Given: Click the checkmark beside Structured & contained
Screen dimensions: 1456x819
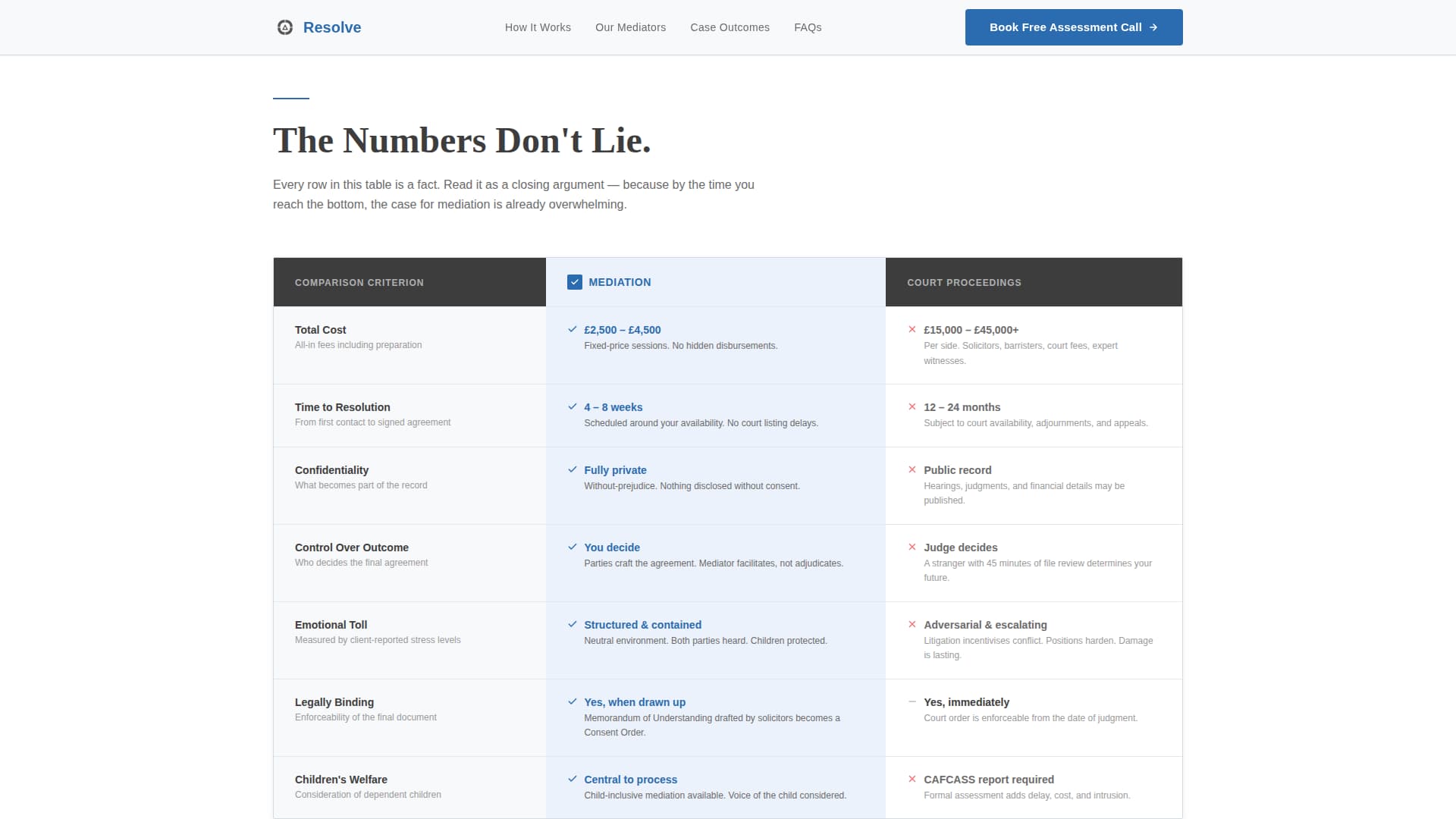Looking at the screenshot, I should click(x=573, y=625).
